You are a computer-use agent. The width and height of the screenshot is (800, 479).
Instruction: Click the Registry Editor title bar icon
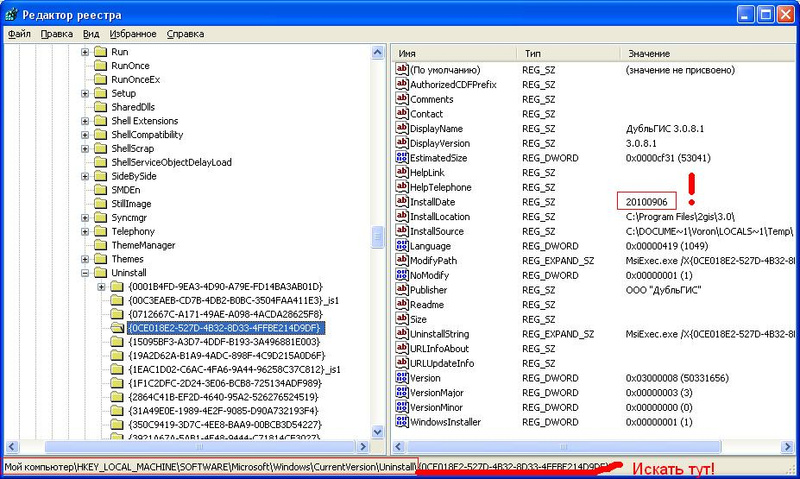point(14,14)
